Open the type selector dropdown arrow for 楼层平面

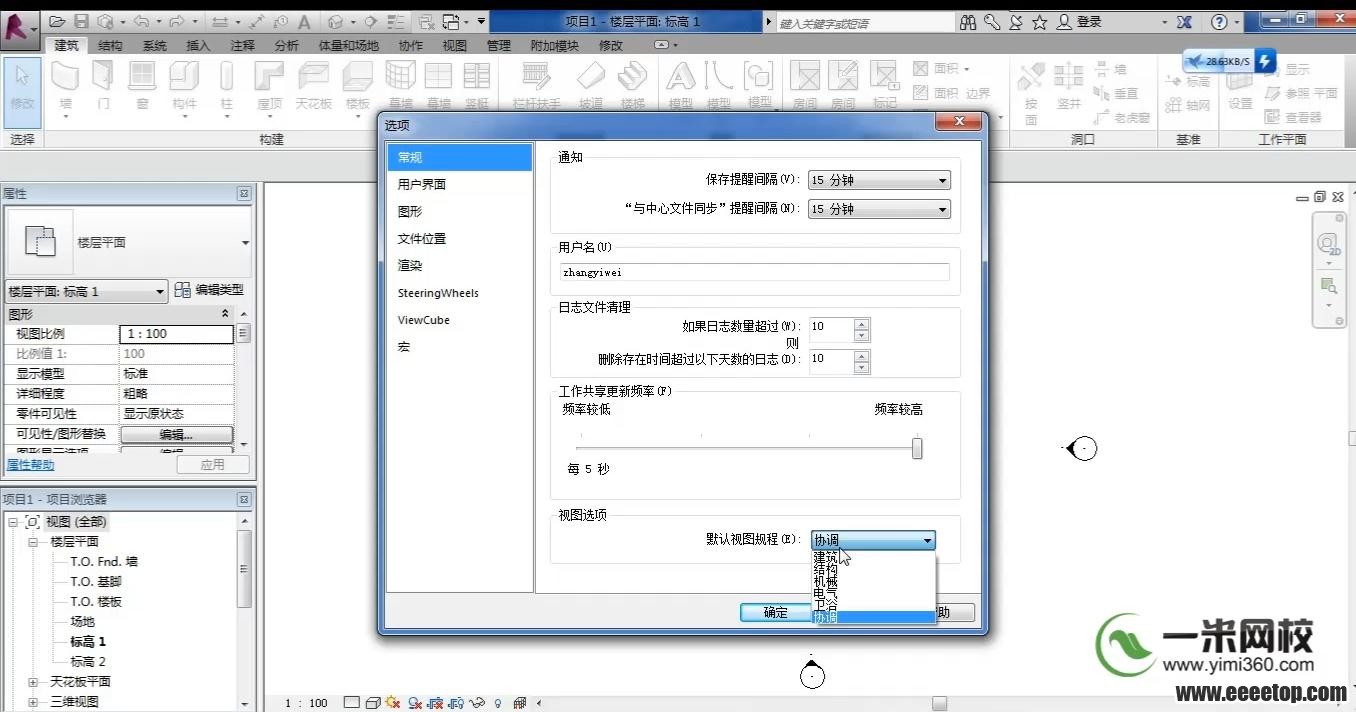click(x=245, y=243)
